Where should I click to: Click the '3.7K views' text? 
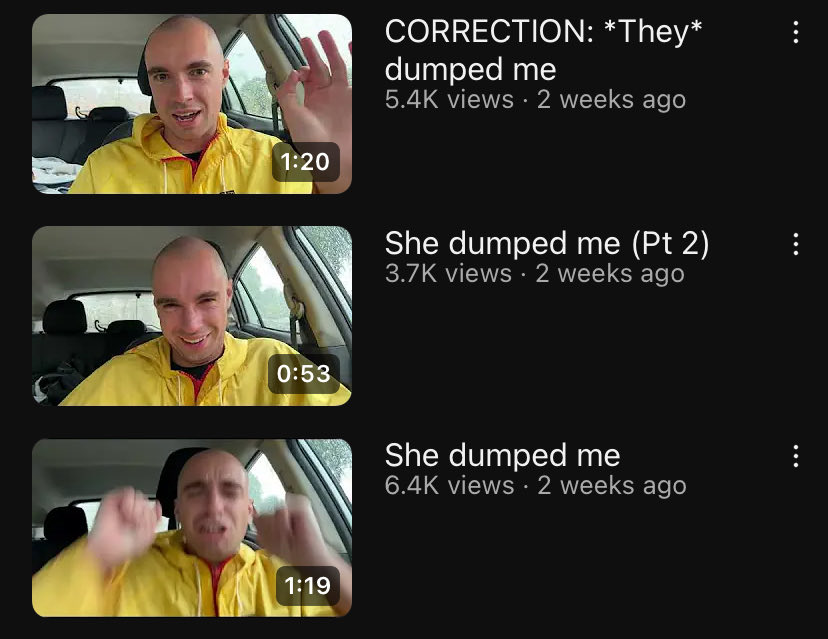pos(448,274)
